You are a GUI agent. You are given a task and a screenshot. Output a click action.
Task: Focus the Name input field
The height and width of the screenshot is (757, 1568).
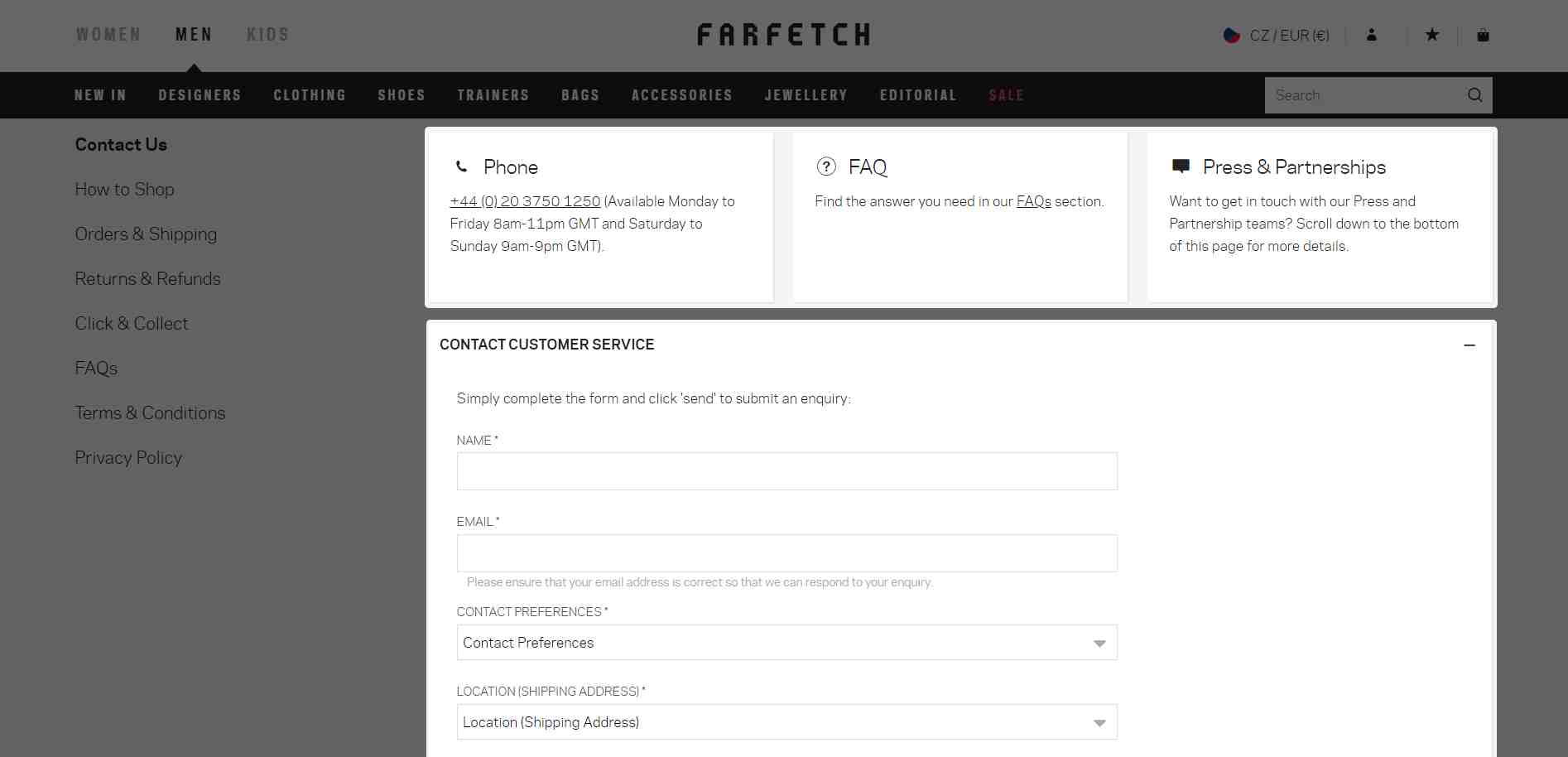click(786, 471)
